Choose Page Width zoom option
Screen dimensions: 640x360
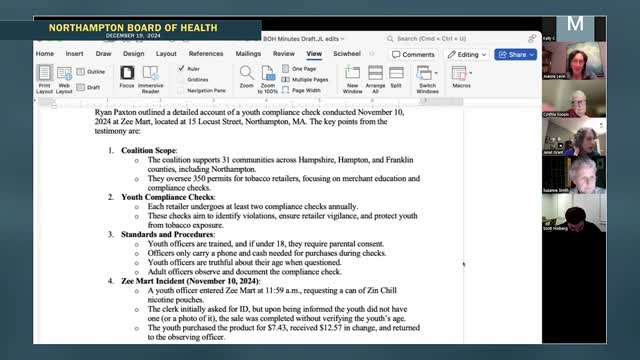pos(301,90)
